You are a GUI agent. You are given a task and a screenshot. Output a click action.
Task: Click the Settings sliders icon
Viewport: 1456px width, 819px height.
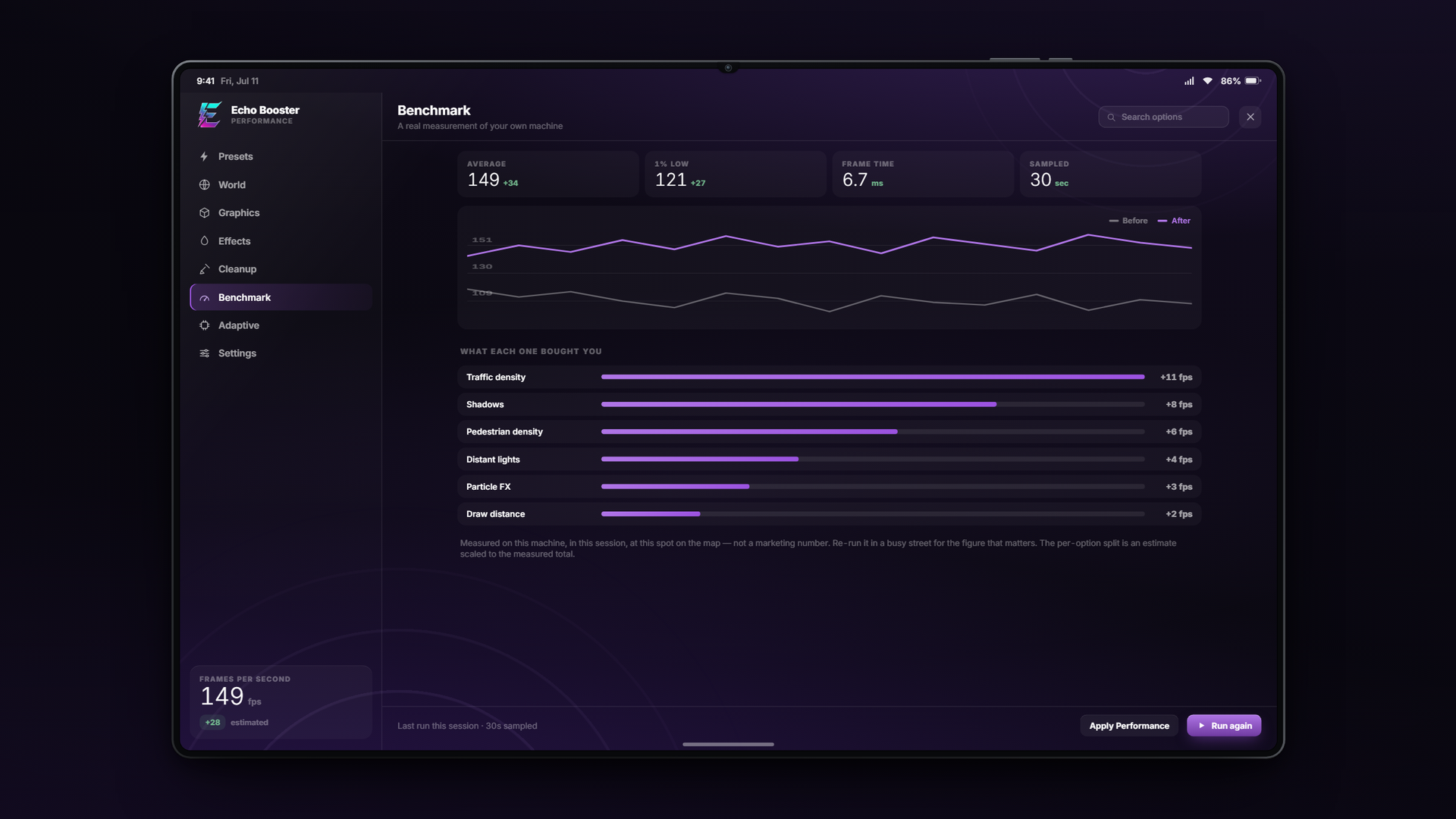(204, 353)
